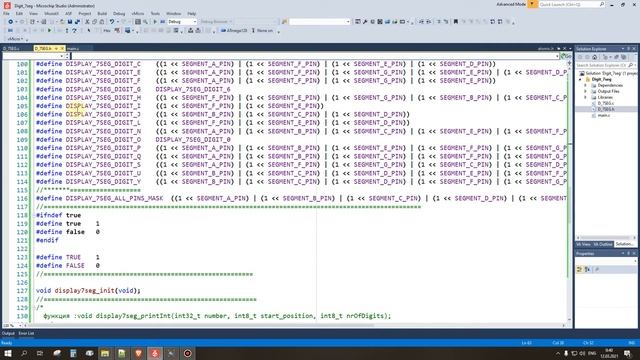Click the Save icon in toolbar
Screen dimensions: 640x360
[x=70, y=22]
